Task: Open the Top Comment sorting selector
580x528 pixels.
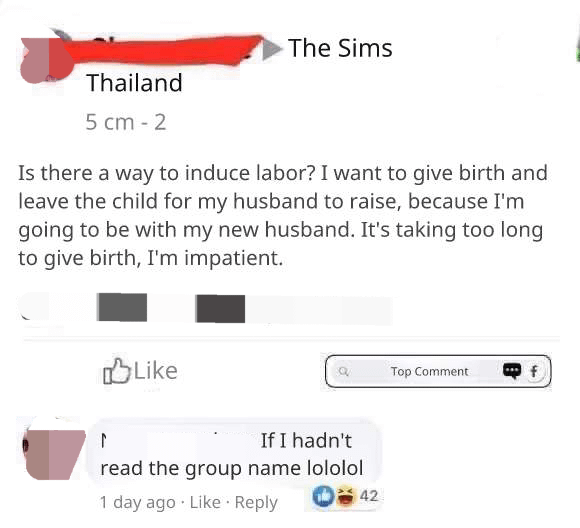Action: coord(438,371)
